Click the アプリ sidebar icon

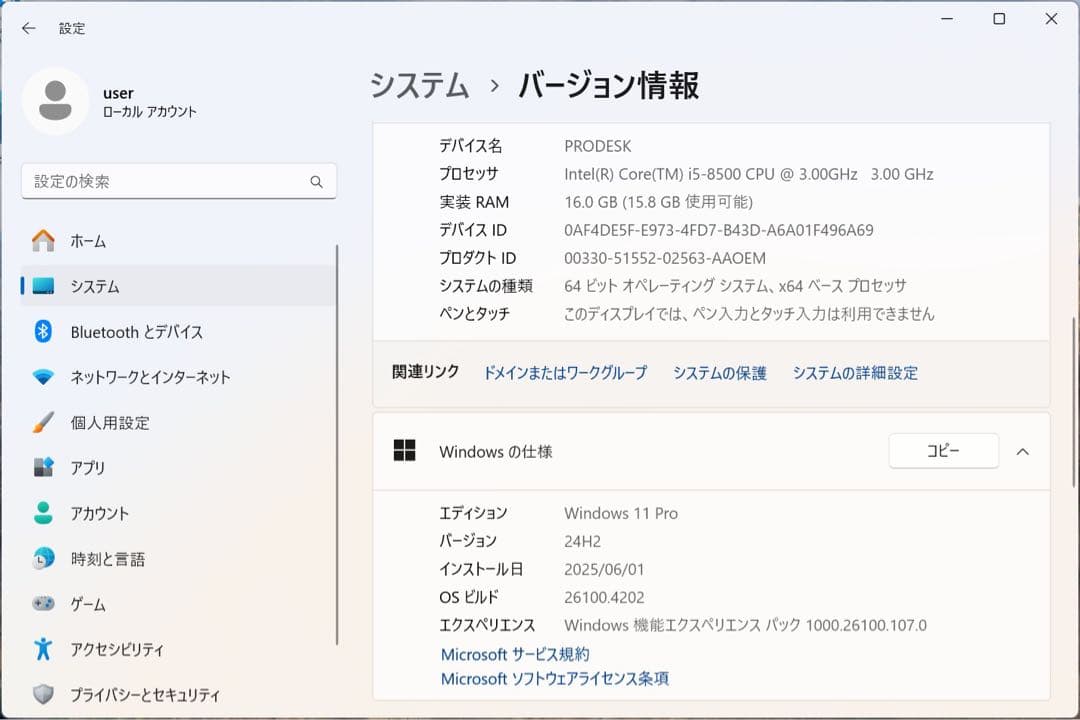(x=42, y=467)
